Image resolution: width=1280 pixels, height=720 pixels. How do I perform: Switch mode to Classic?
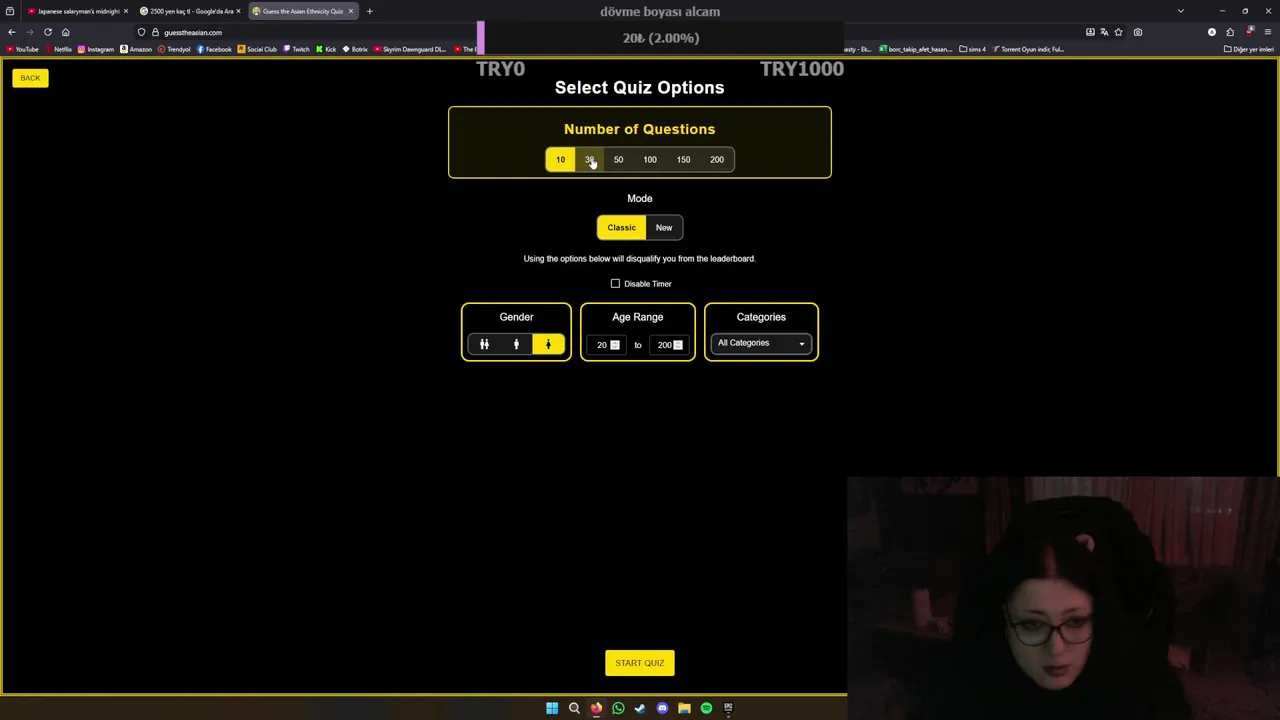pyautogui.click(x=621, y=228)
